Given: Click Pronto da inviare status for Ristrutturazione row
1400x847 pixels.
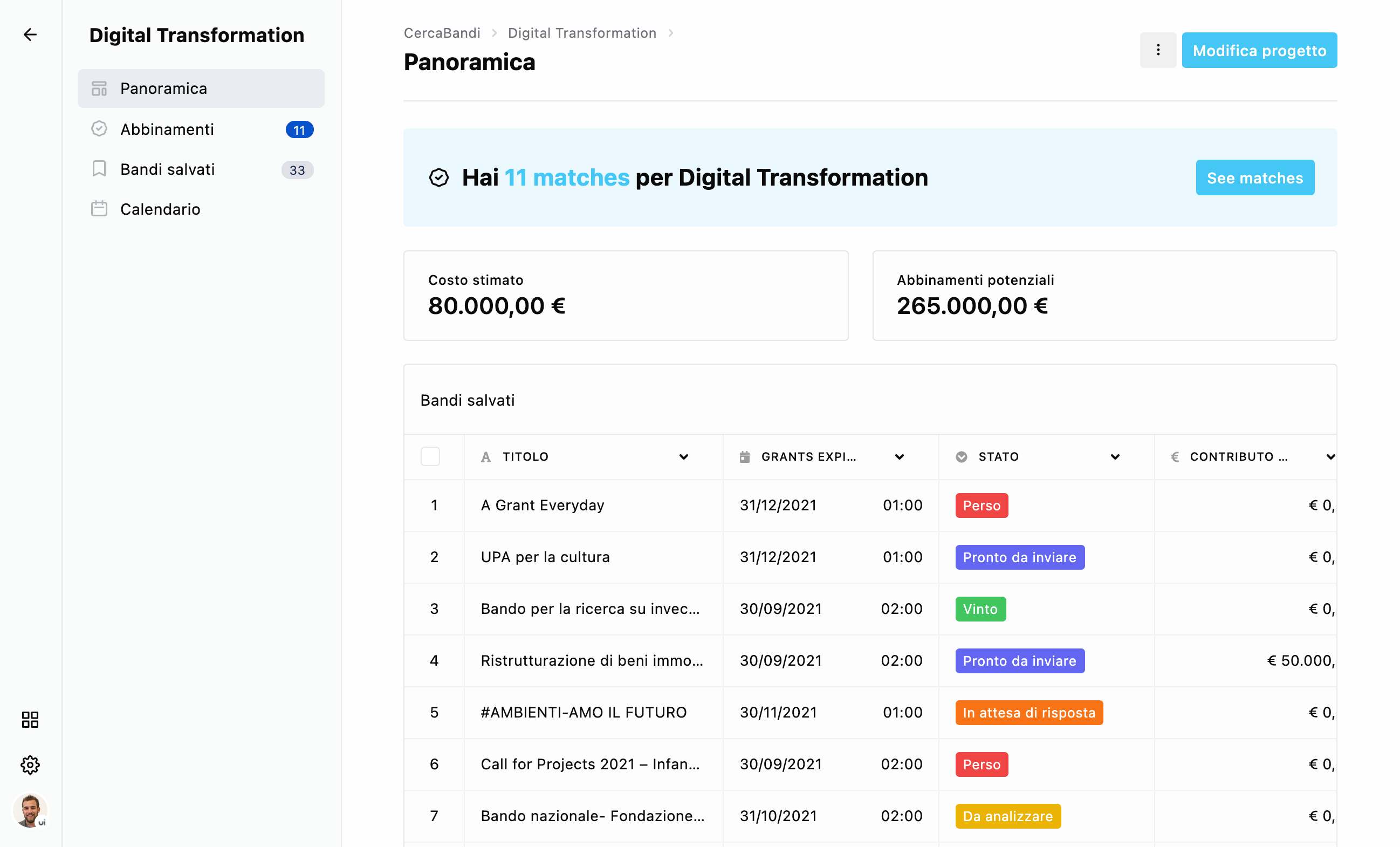Looking at the screenshot, I should tap(1019, 660).
